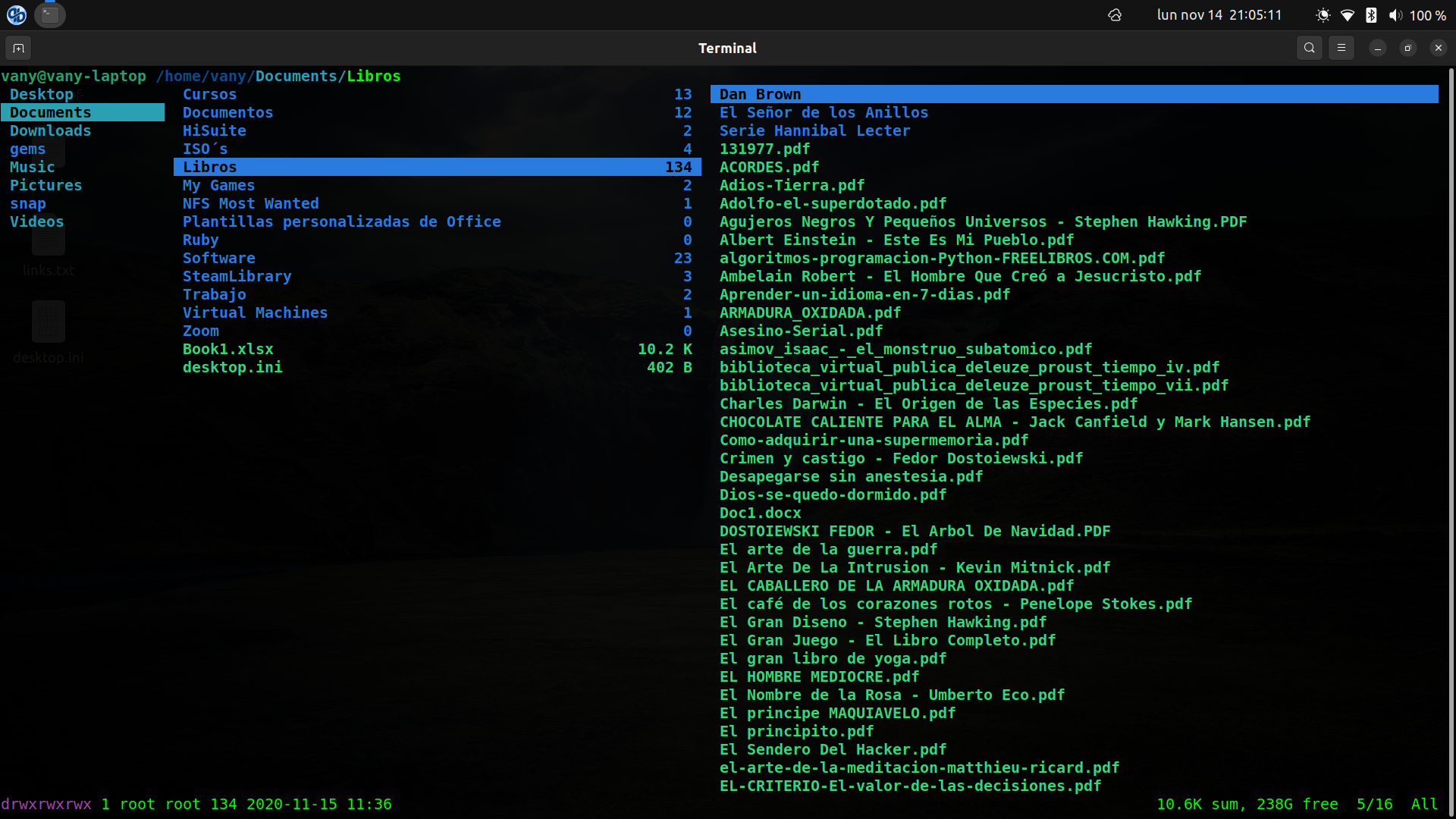Select the Software directory entry

tap(219, 258)
